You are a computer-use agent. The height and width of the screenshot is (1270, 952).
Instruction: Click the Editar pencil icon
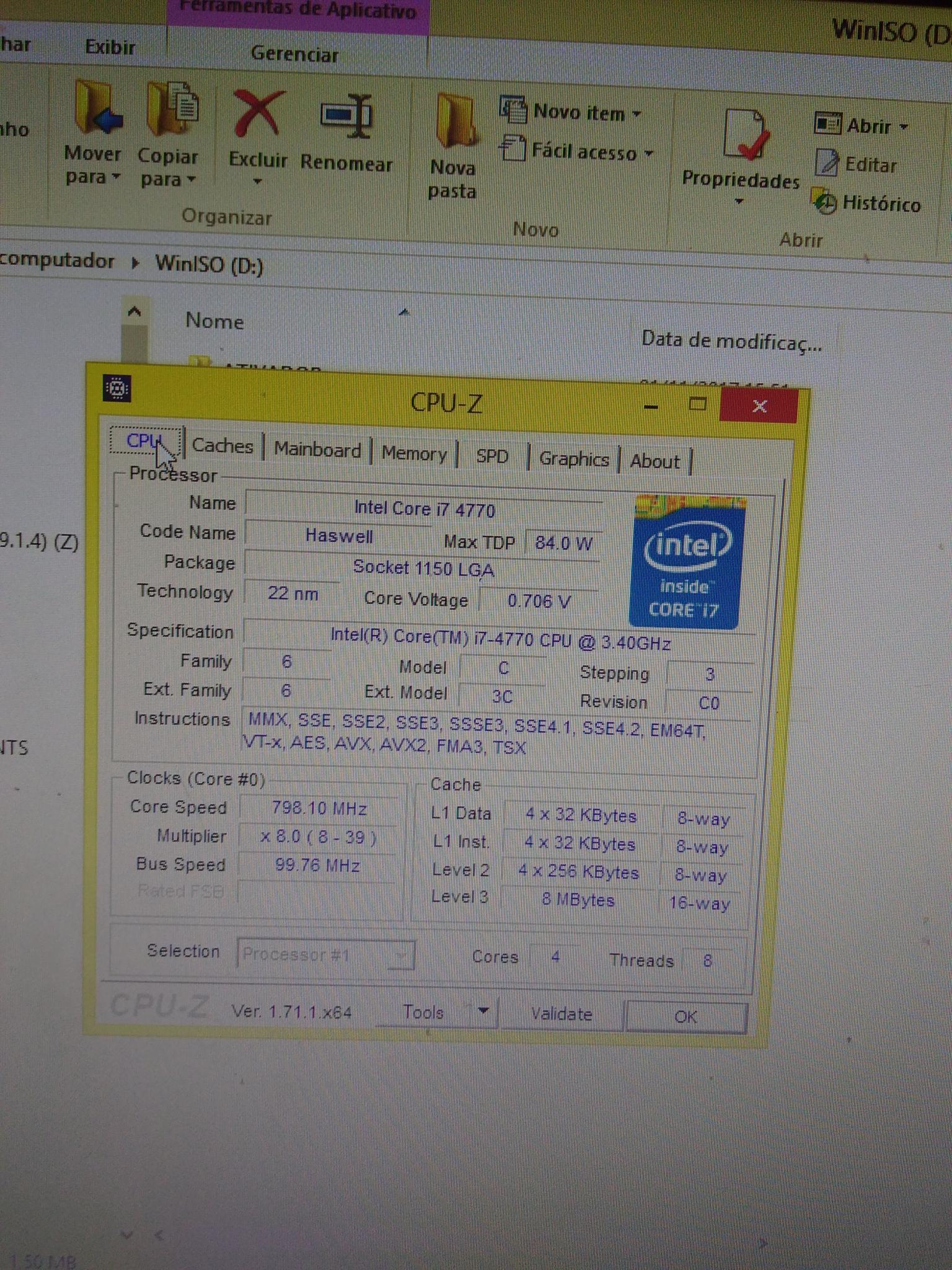[x=827, y=162]
